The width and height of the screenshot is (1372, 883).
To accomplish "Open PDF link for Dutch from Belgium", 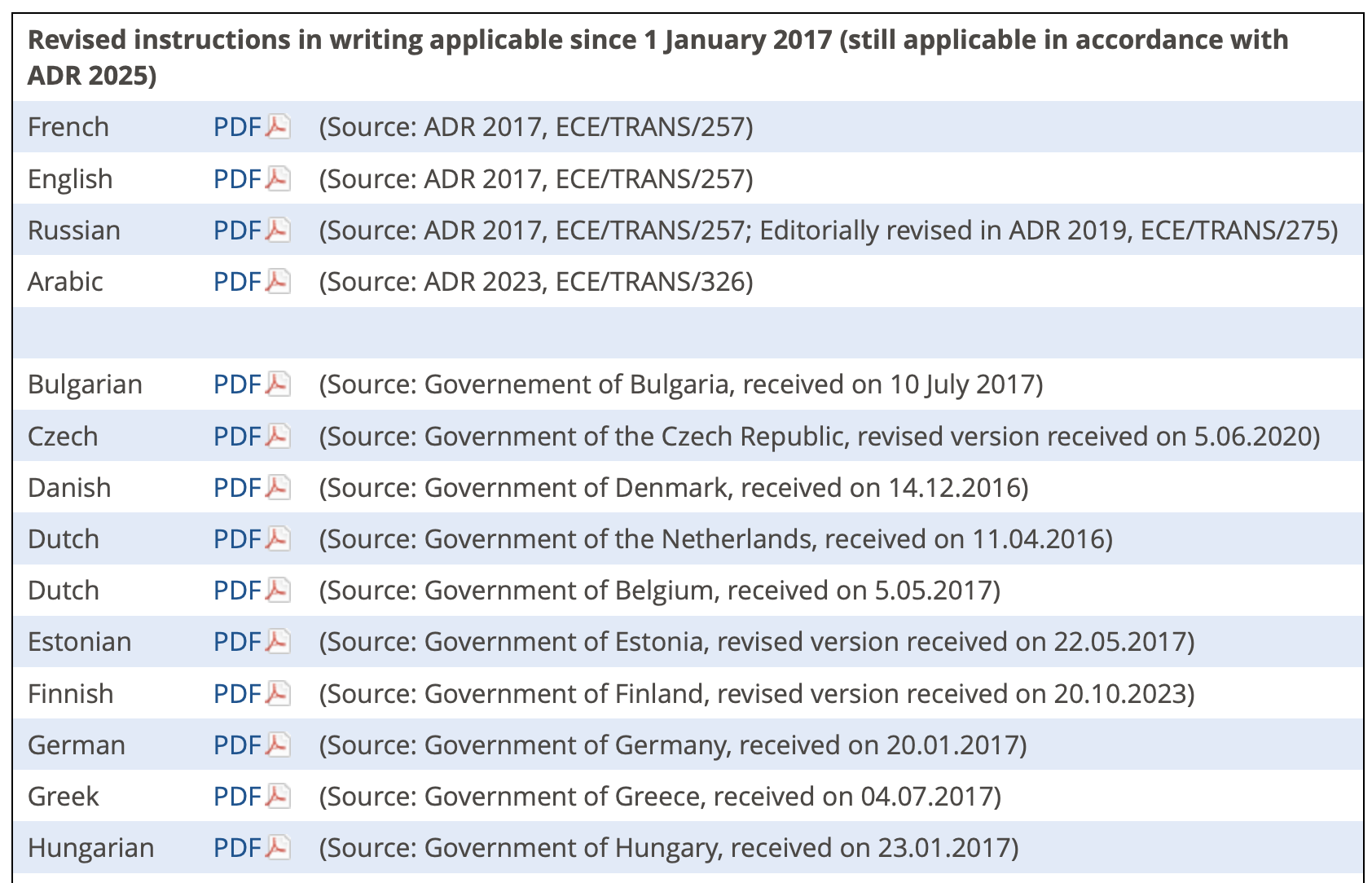I will point(237,591).
